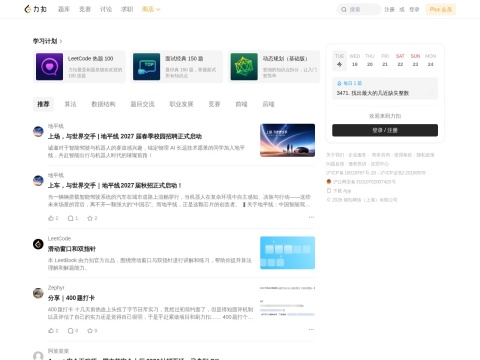The width and height of the screenshot is (480, 360).
Task: Select FRI 21 in the calendar strip
Action: 385,60
